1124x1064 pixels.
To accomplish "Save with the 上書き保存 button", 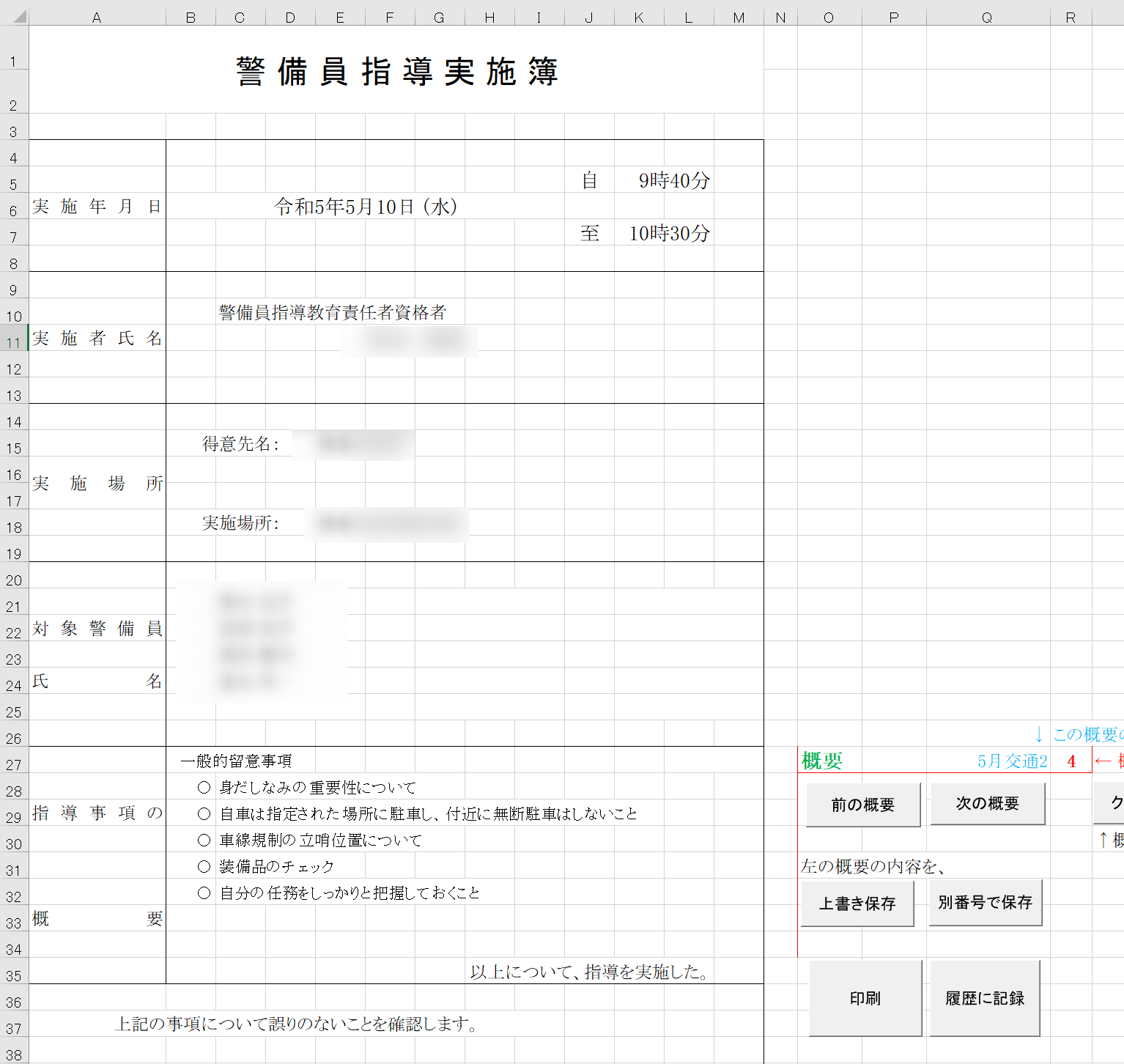I will pyautogui.click(x=857, y=904).
